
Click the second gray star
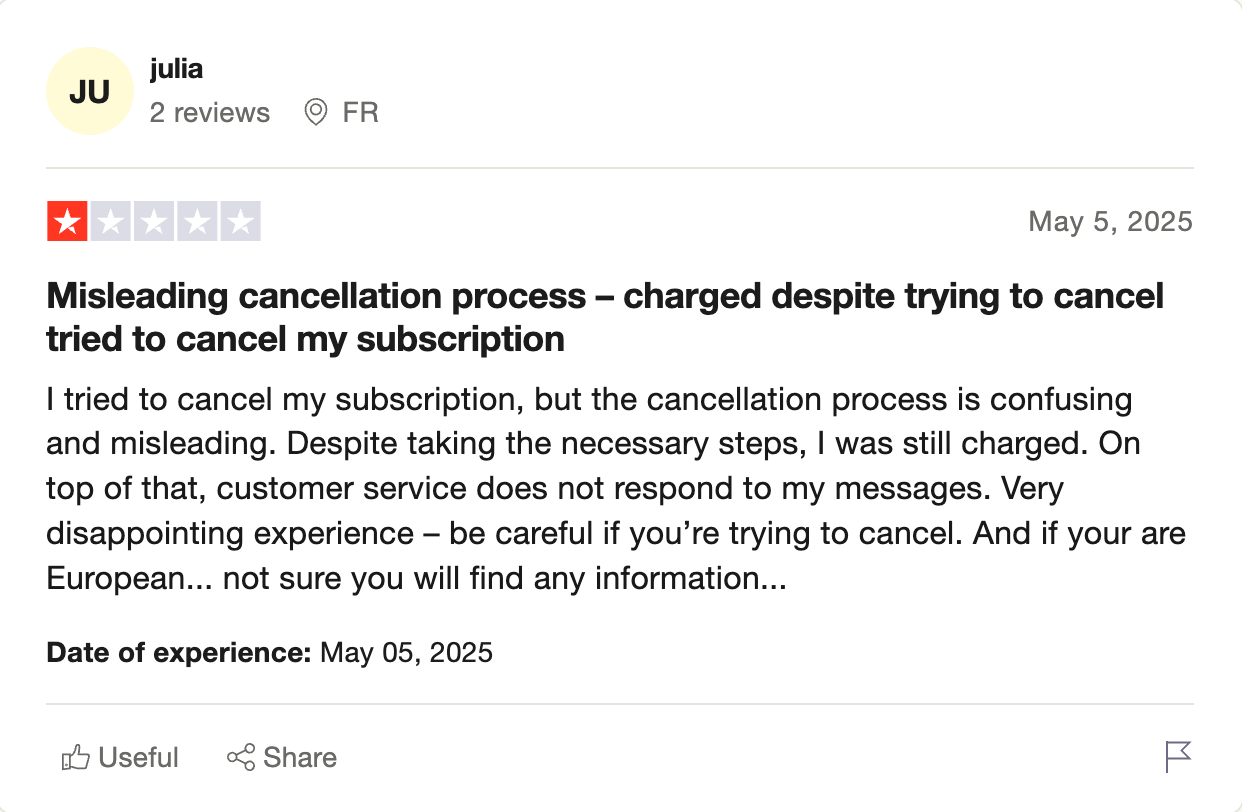pos(111,222)
